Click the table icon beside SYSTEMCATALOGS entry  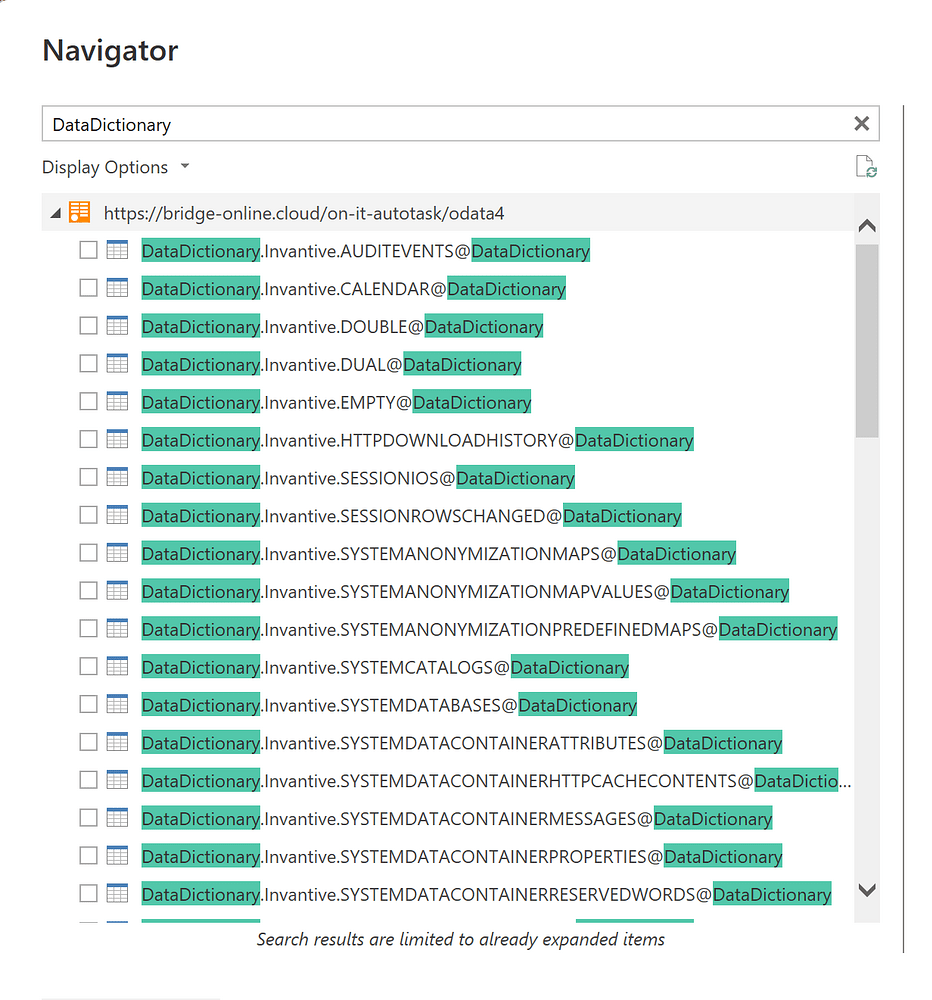click(117, 667)
